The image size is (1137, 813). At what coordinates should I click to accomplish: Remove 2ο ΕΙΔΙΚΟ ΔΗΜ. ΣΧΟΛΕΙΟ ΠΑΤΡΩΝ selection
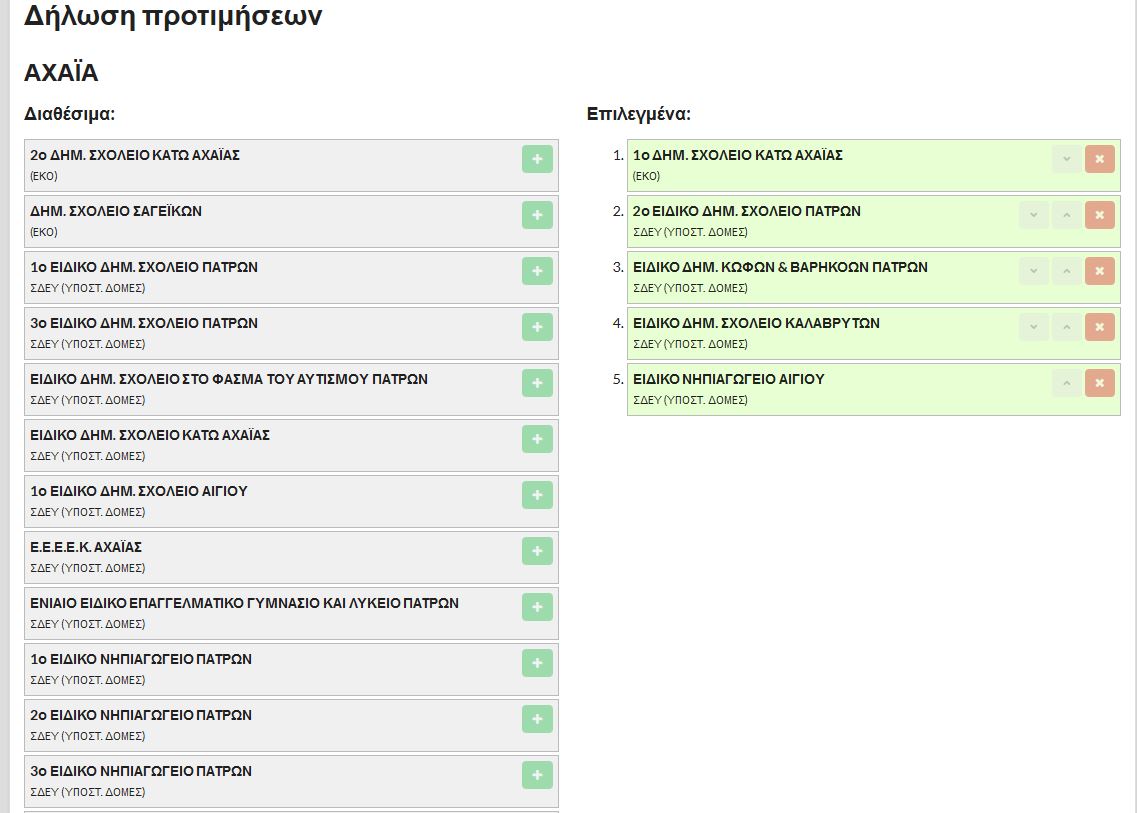pyautogui.click(x=1099, y=215)
